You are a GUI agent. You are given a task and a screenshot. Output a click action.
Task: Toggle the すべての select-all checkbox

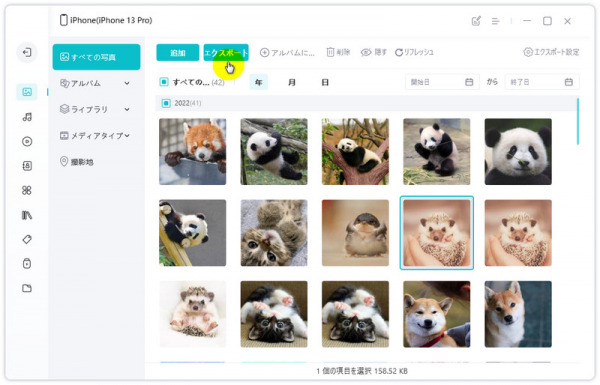point(164,82)
